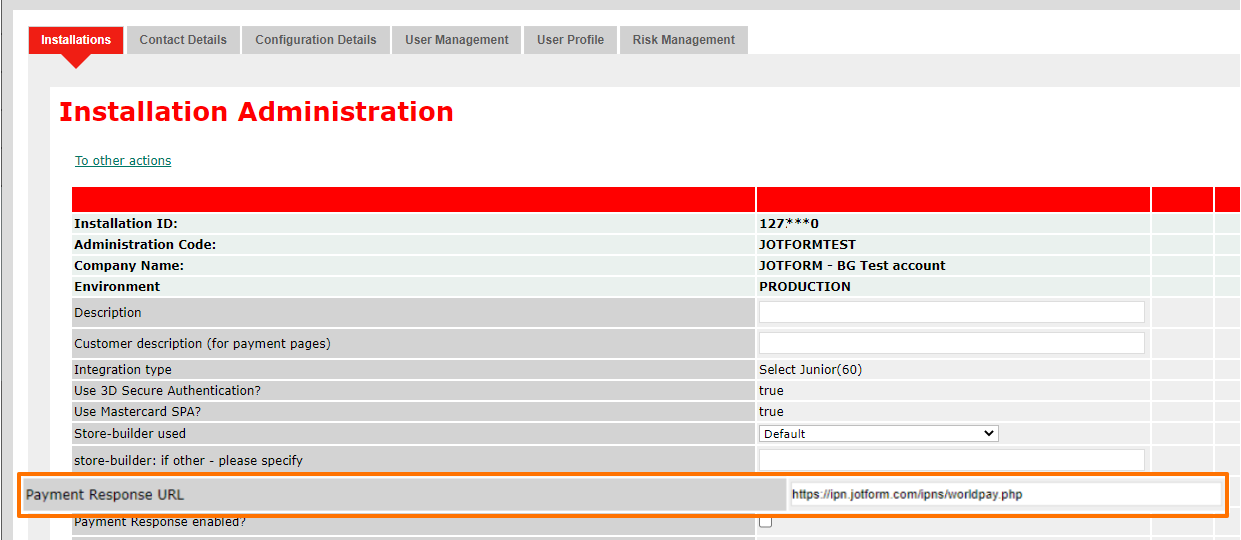Select the Installation ID value 127***0
The image size is (1241, 540).
tap(789, 224)
